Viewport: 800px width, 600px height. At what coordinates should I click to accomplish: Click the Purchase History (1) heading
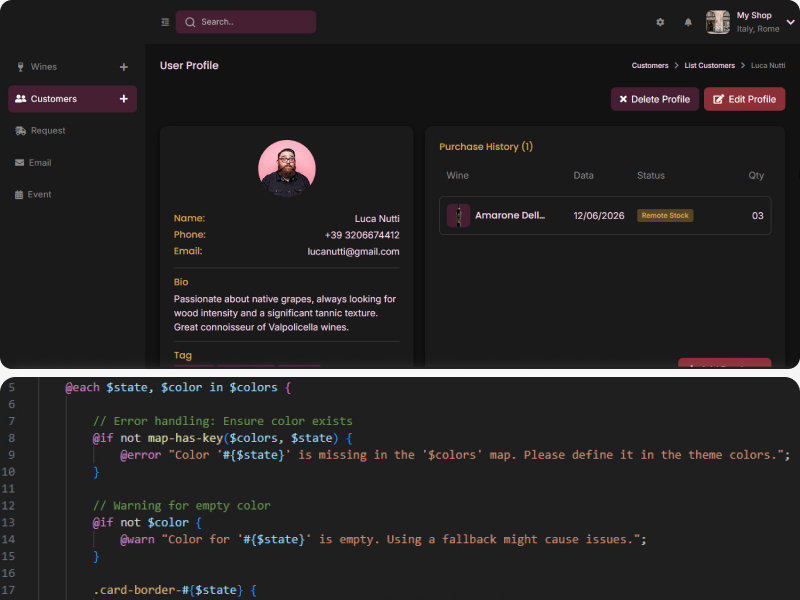(486, 146)
